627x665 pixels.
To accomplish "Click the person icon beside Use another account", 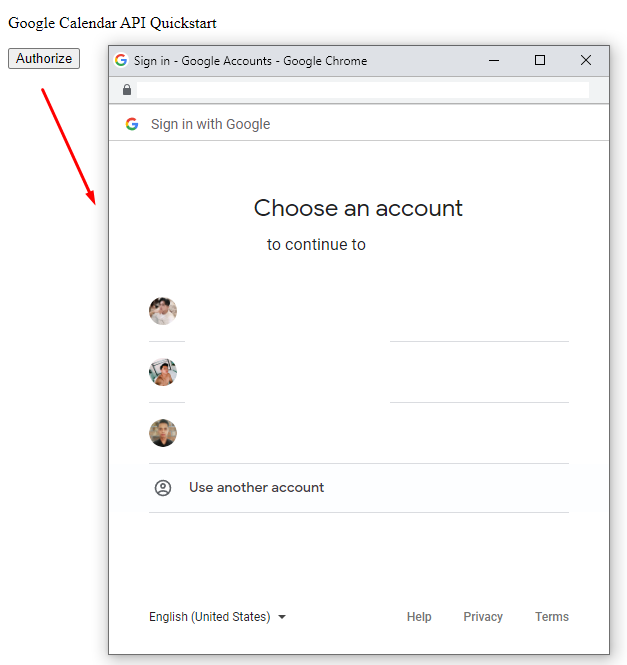I will coord(163,488).
